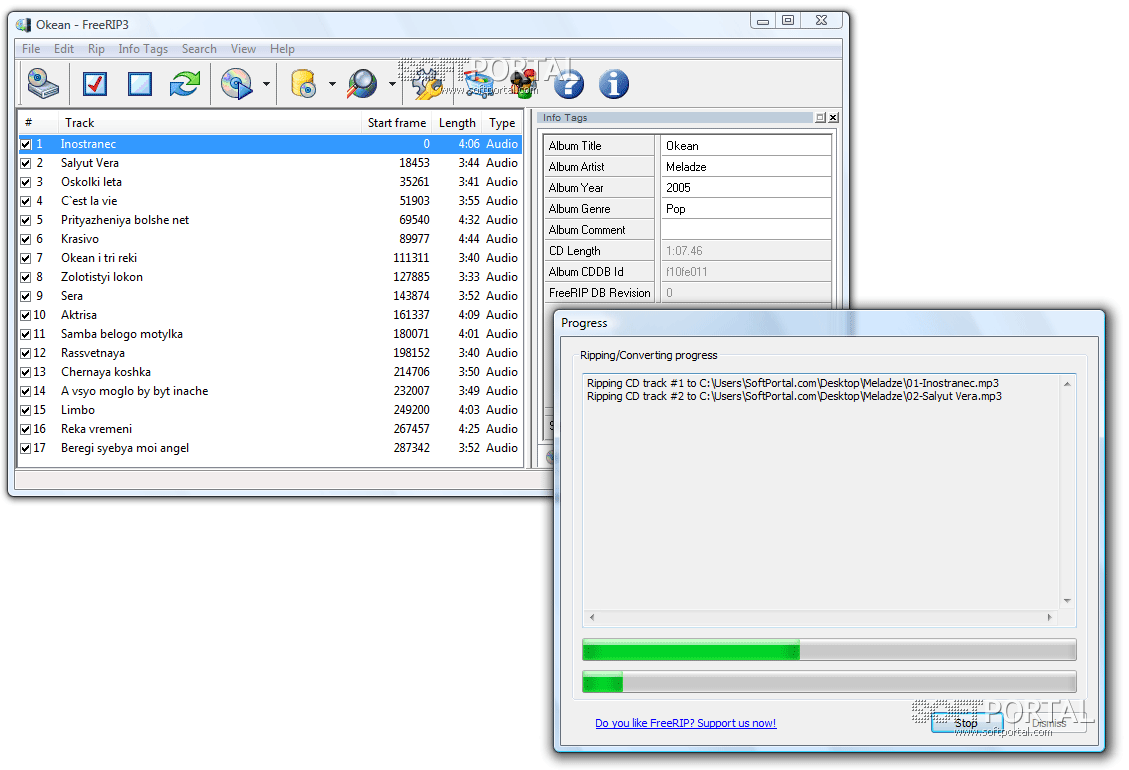
Task: Click the deselect all tracks empty box icon
Action: [x=140, y=84]
